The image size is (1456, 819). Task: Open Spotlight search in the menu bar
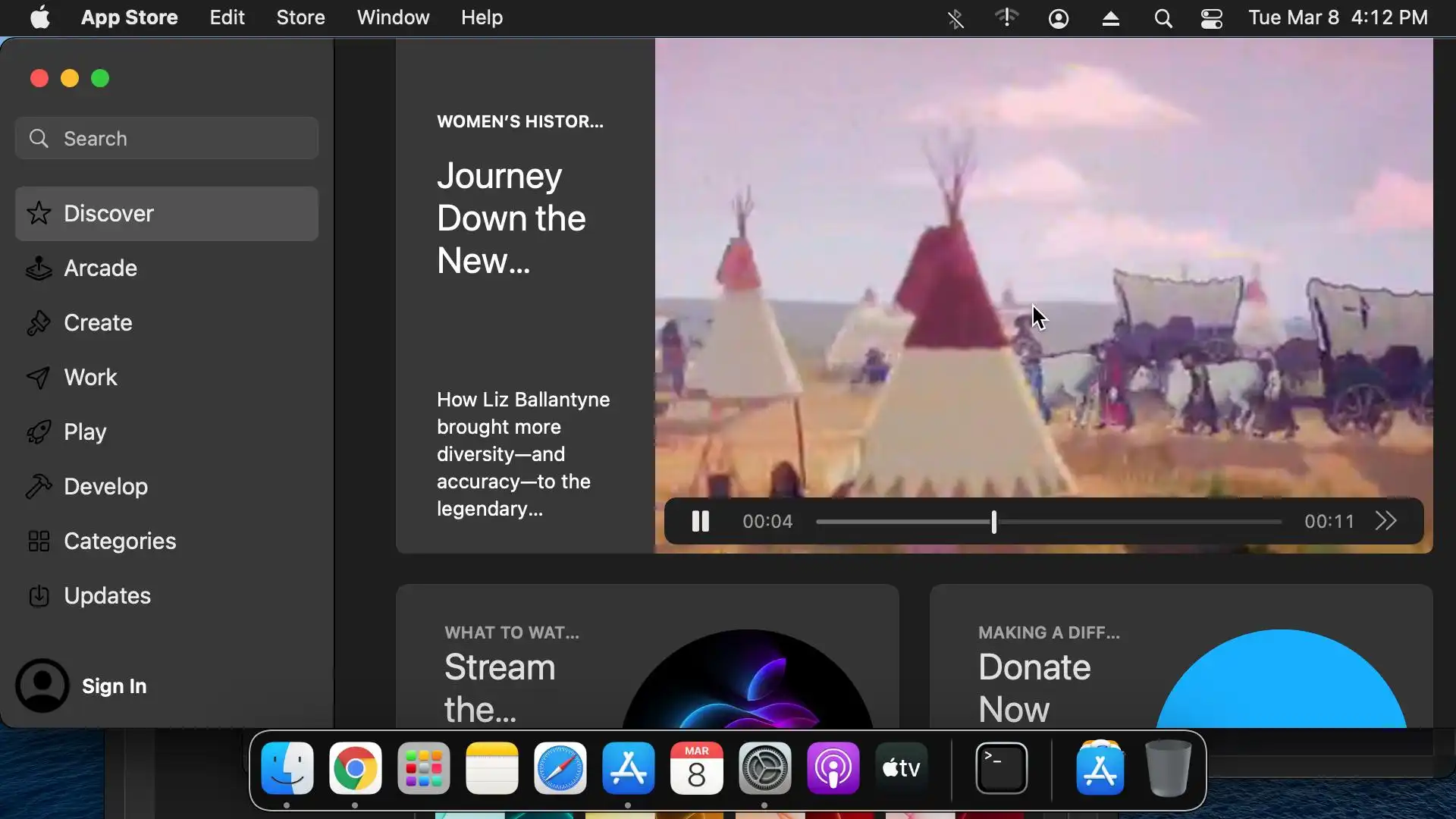pos(1163,18)
